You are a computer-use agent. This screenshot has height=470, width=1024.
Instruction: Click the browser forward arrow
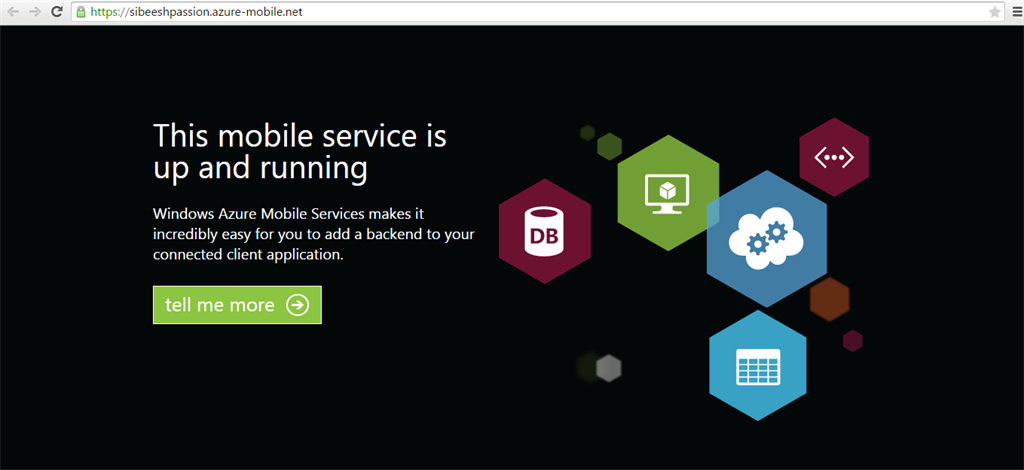click(x=35, y=12)
